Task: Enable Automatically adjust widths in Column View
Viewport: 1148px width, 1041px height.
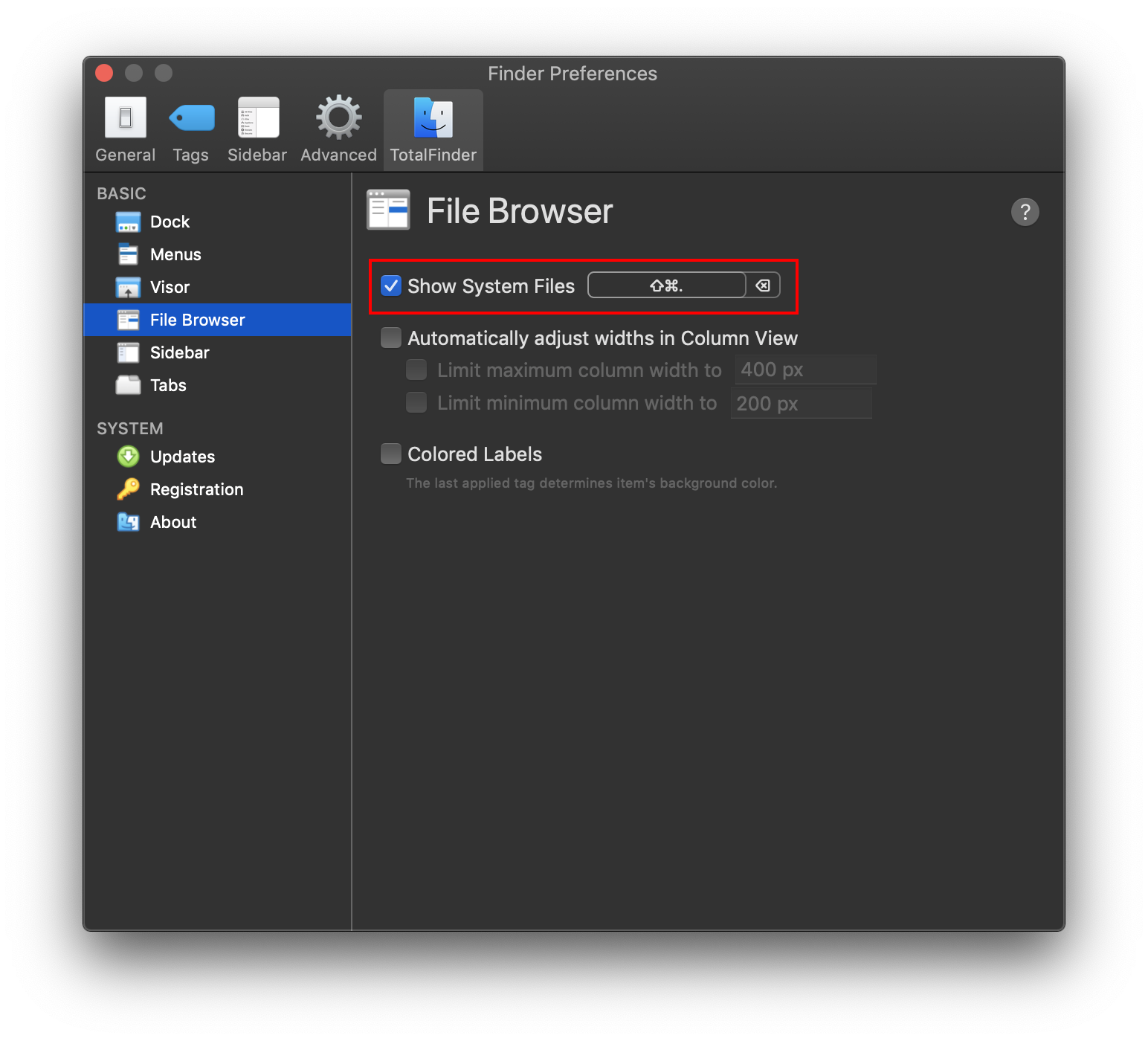Action: (x=390, y=338)
